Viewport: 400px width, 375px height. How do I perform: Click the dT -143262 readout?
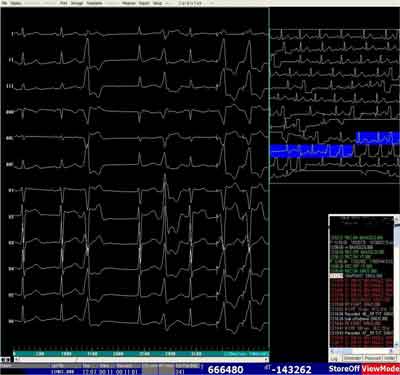(289, 369)
